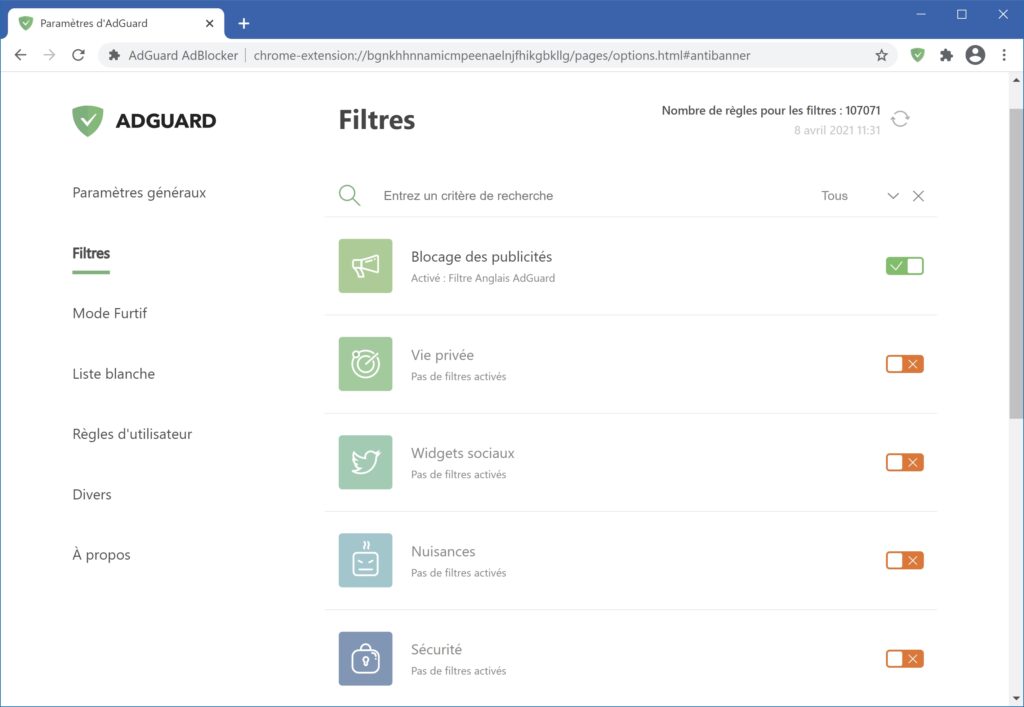Reload the page
Screen dimensions: 1024x707
pyautogui.click(x=78, y=55)
